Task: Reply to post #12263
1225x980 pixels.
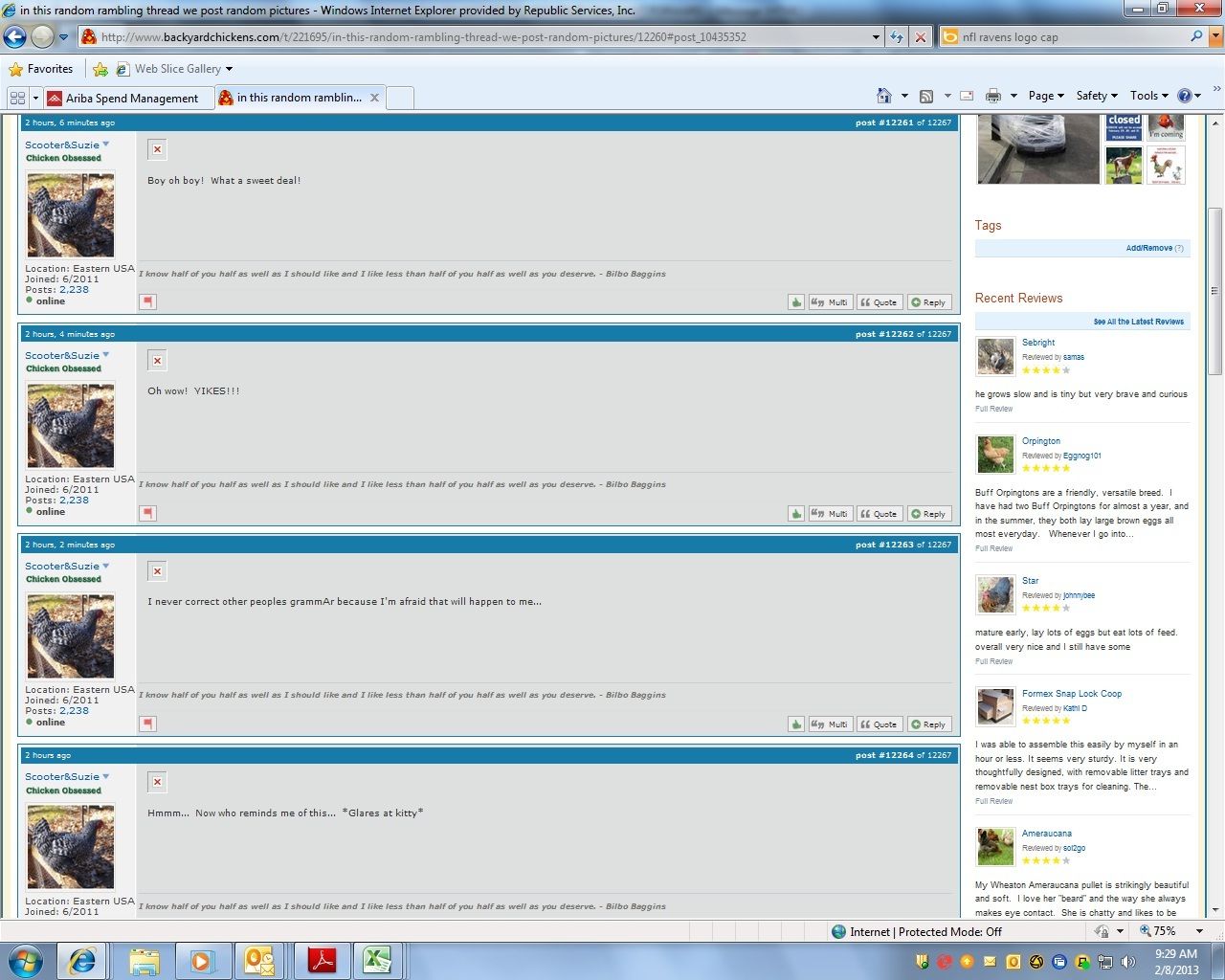Action: [928, 724]
